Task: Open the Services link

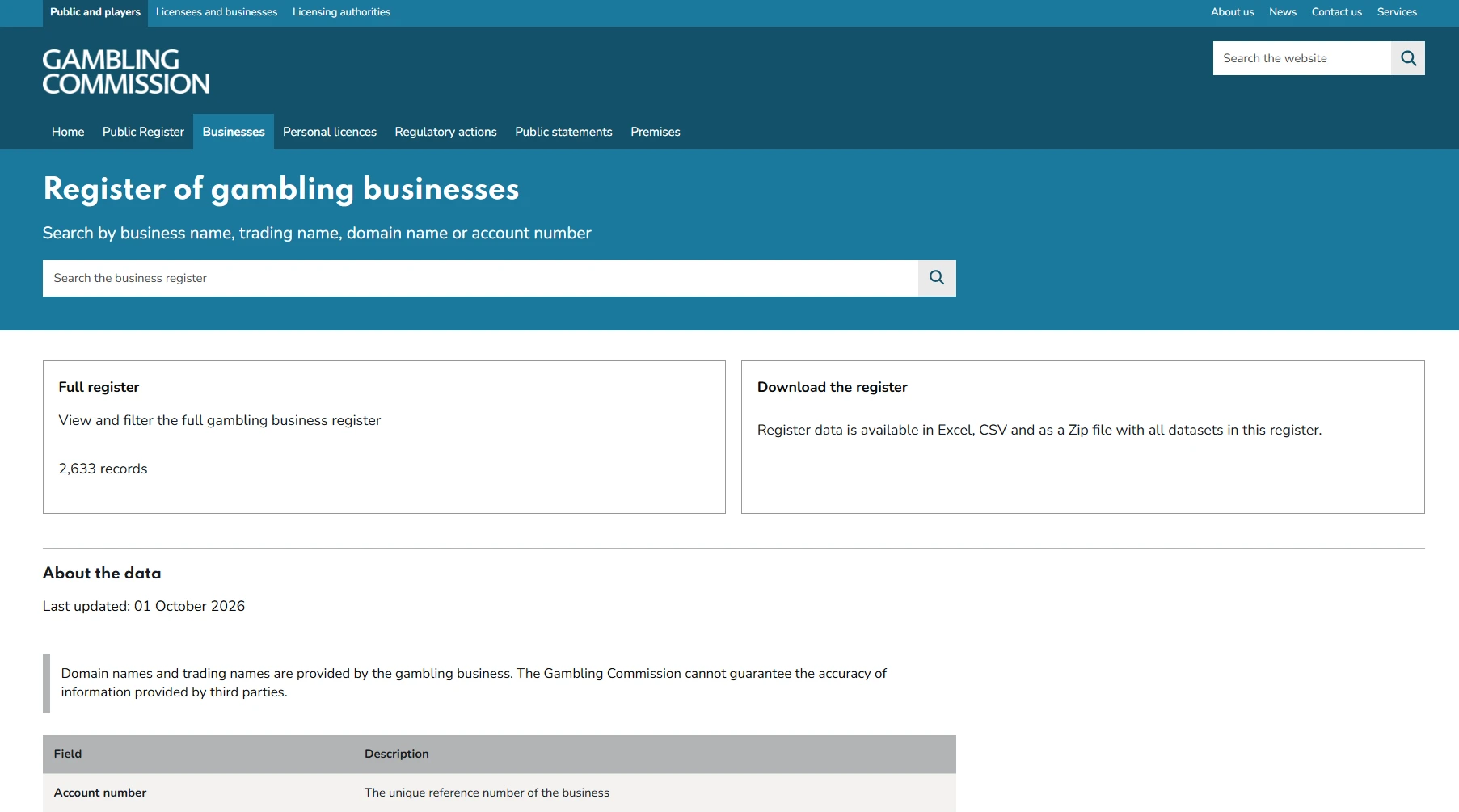Action: tap(1397, 12)
